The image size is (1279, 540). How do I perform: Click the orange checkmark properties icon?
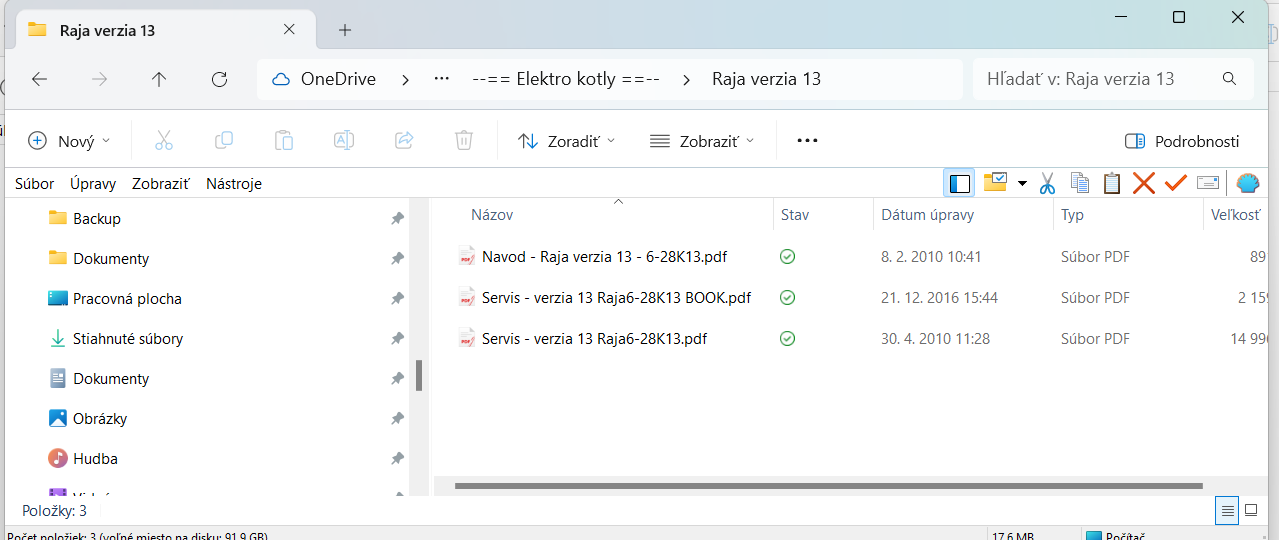(x=1175, y=183)
